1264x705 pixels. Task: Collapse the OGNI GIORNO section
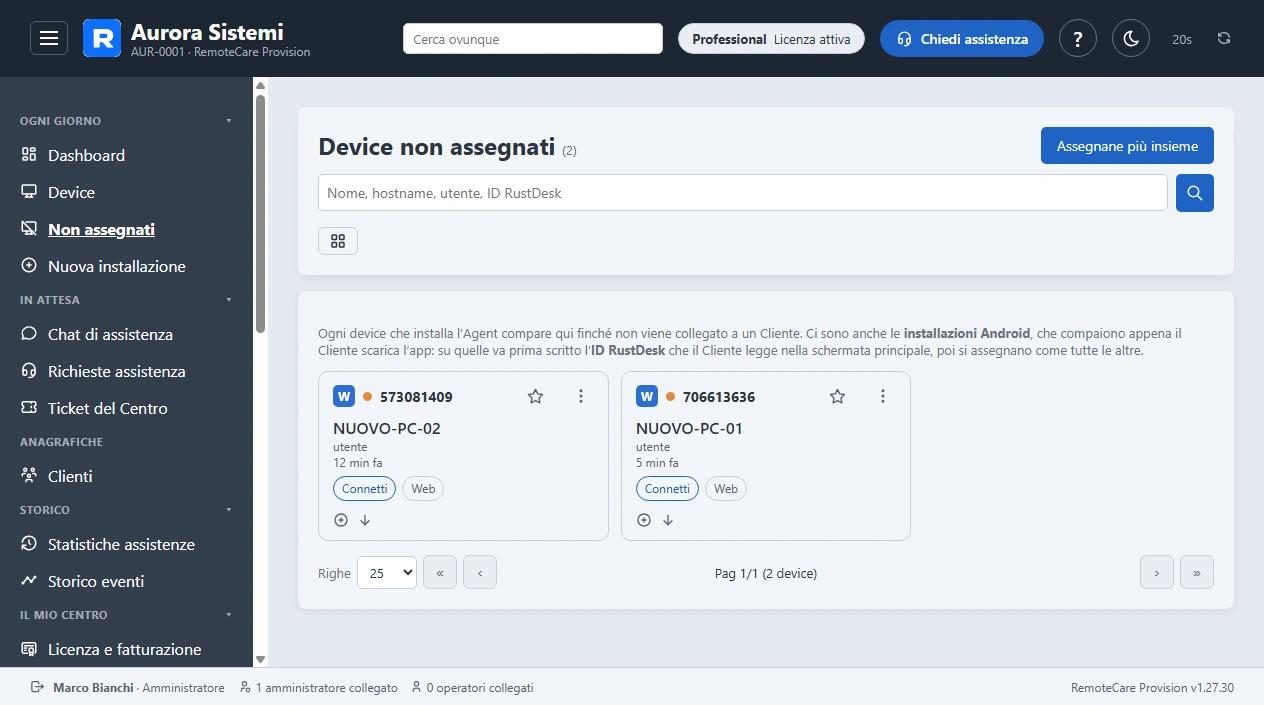pyautogui.click(x=229, y=121)
